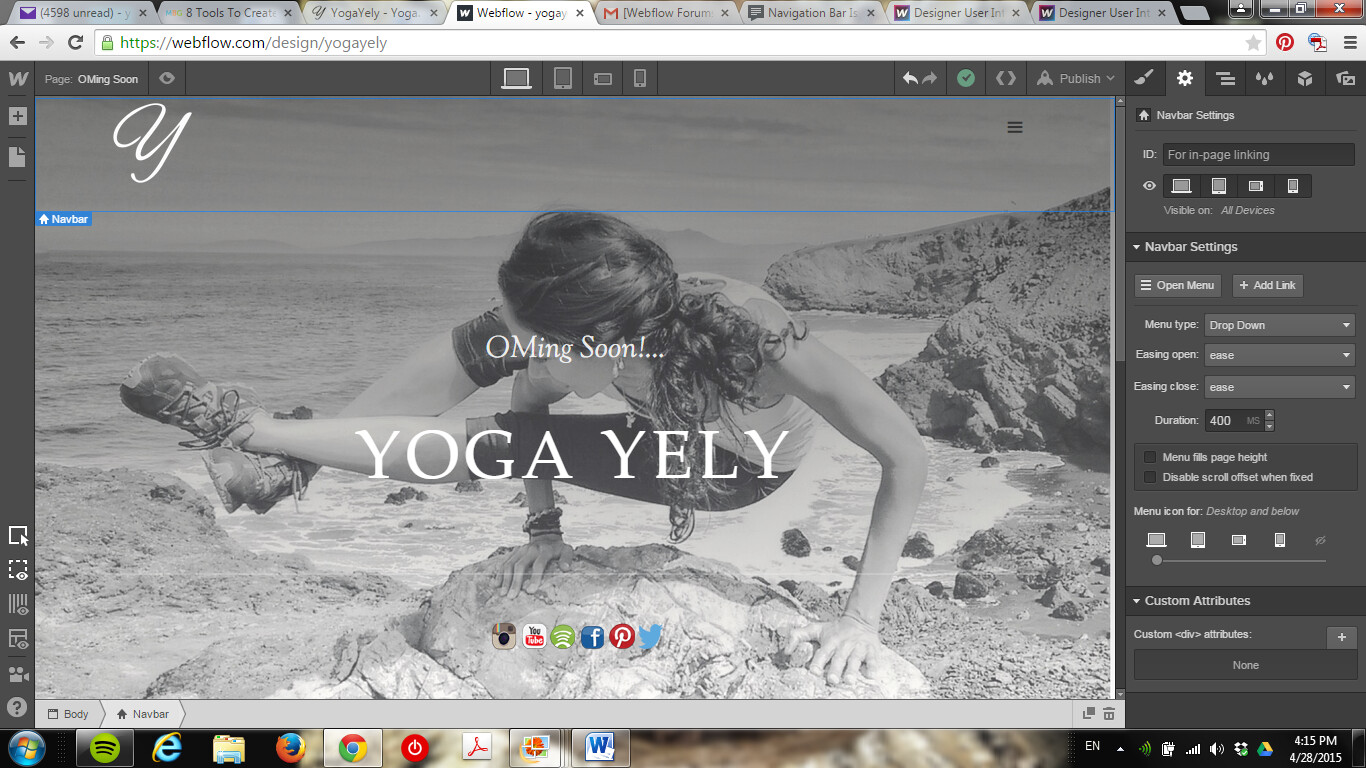Increase Duration with the up arrow
This screenshot has height=768, width=1366.
1270,415
